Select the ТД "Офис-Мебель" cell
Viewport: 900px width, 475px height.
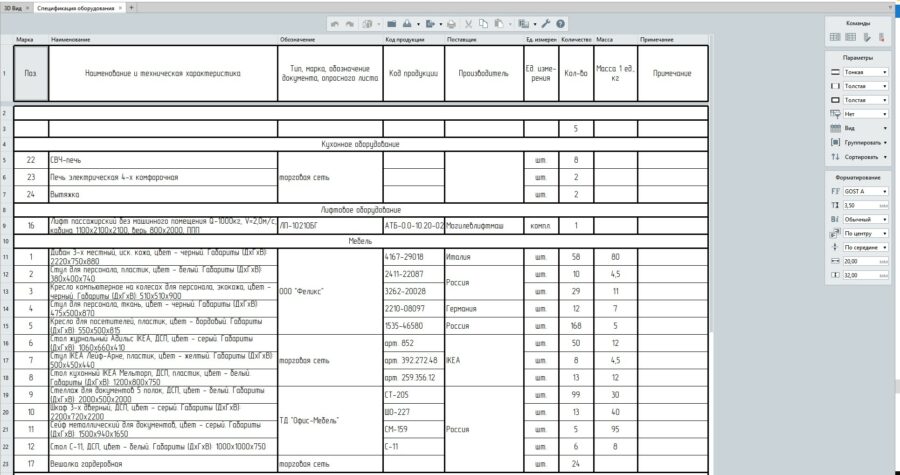pos(330,421)
